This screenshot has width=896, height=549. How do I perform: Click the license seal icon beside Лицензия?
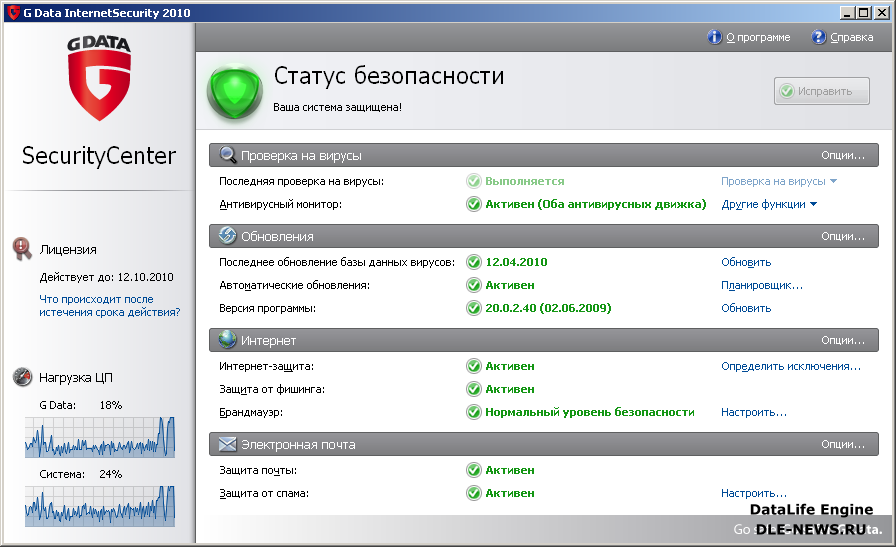click(x=22, y=249)
